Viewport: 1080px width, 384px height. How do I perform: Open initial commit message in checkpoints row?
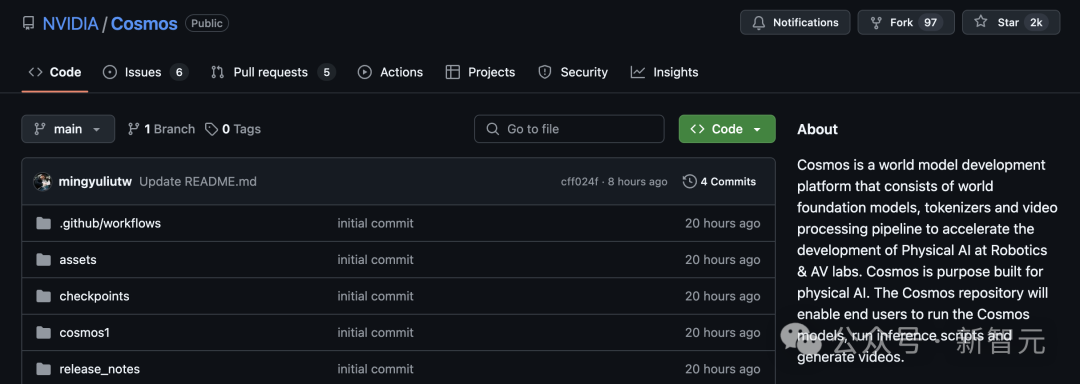pos(375,296)
